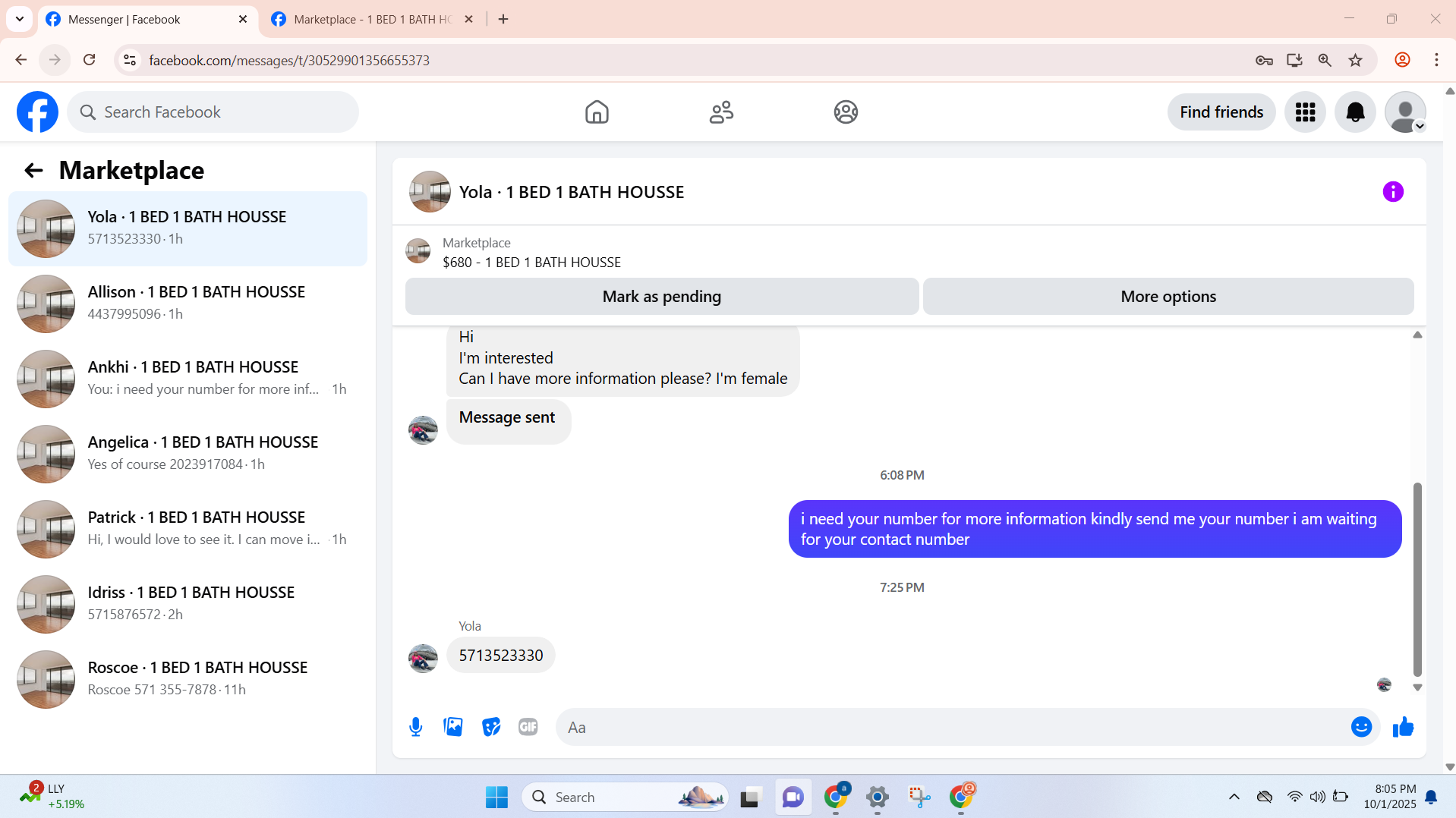Click the Find friends button
This screenshot has height=818, width=1456.
(1221, 112)
